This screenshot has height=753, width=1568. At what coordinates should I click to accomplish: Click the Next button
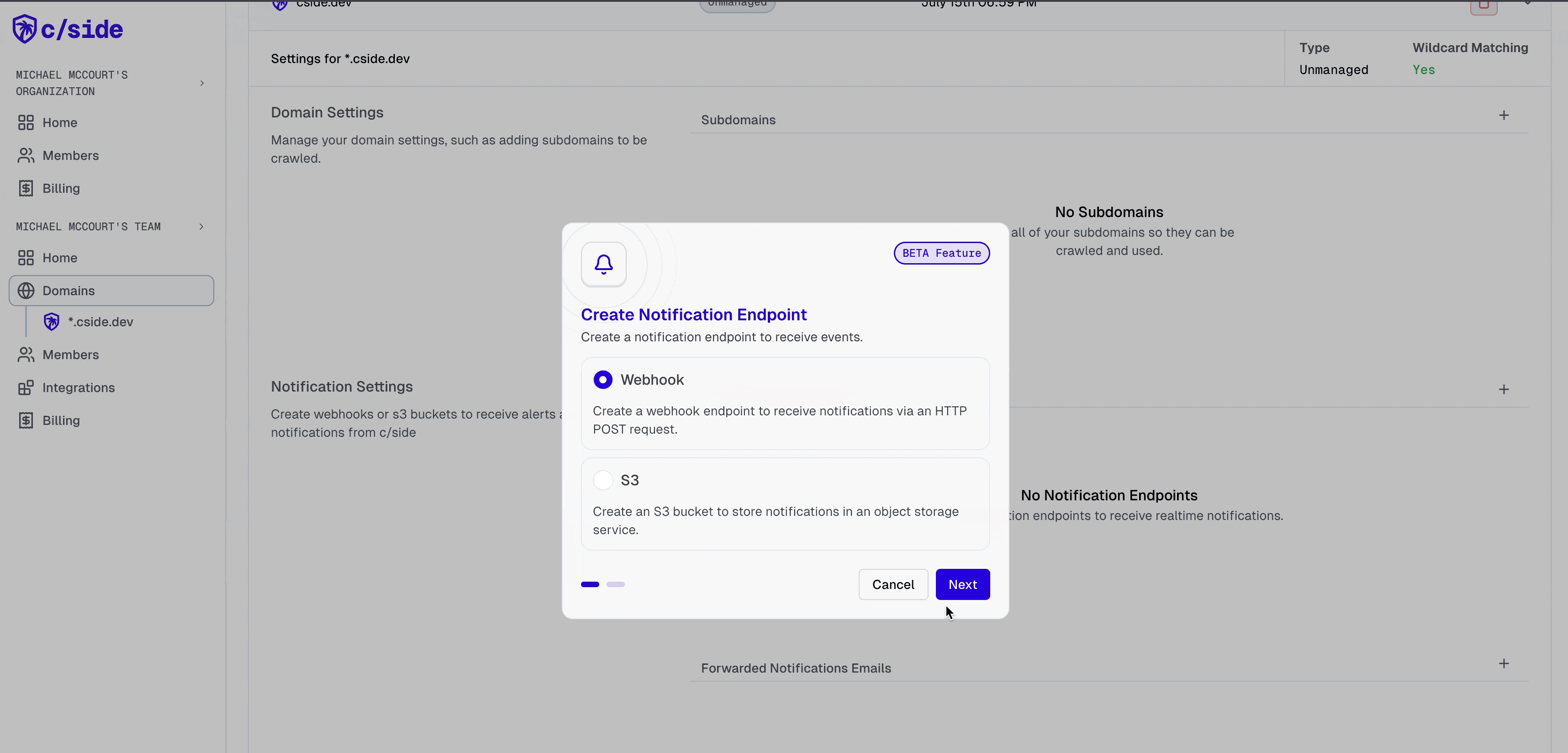(962, 584)
